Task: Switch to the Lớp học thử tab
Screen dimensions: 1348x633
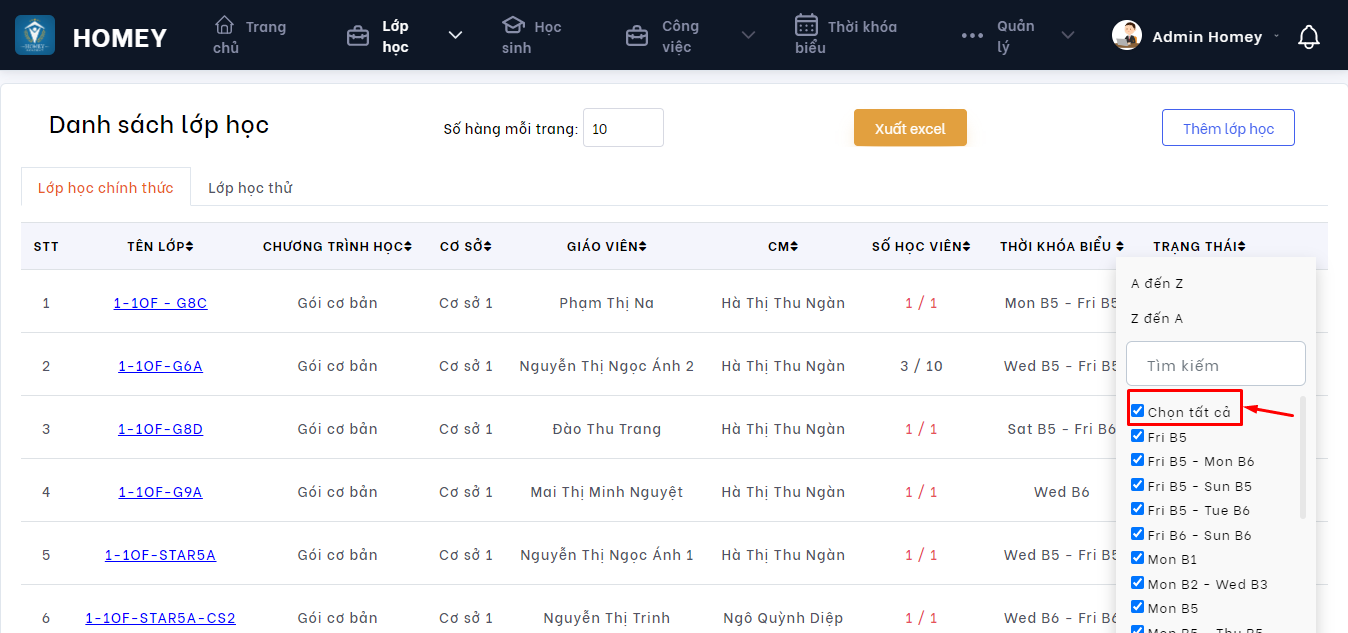Action: point(250,188)
